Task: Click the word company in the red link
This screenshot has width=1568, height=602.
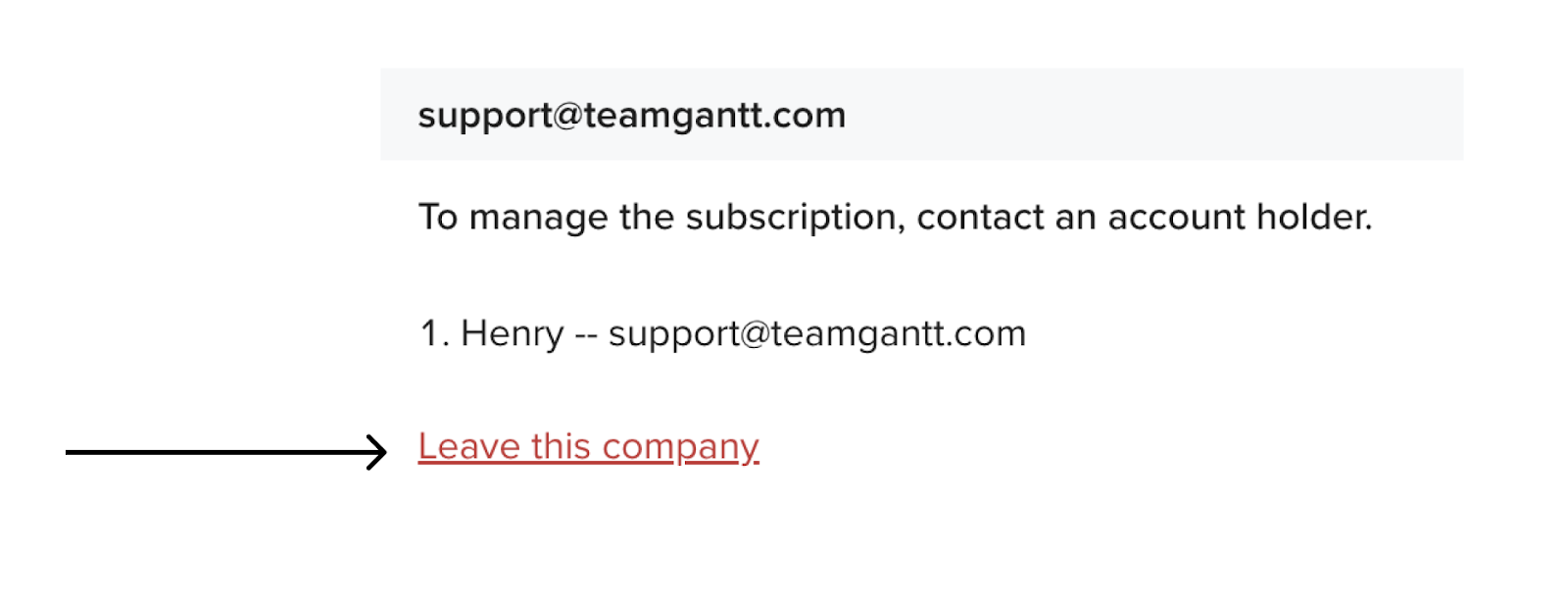Action: pyautogui.click(x=680, y=449)
